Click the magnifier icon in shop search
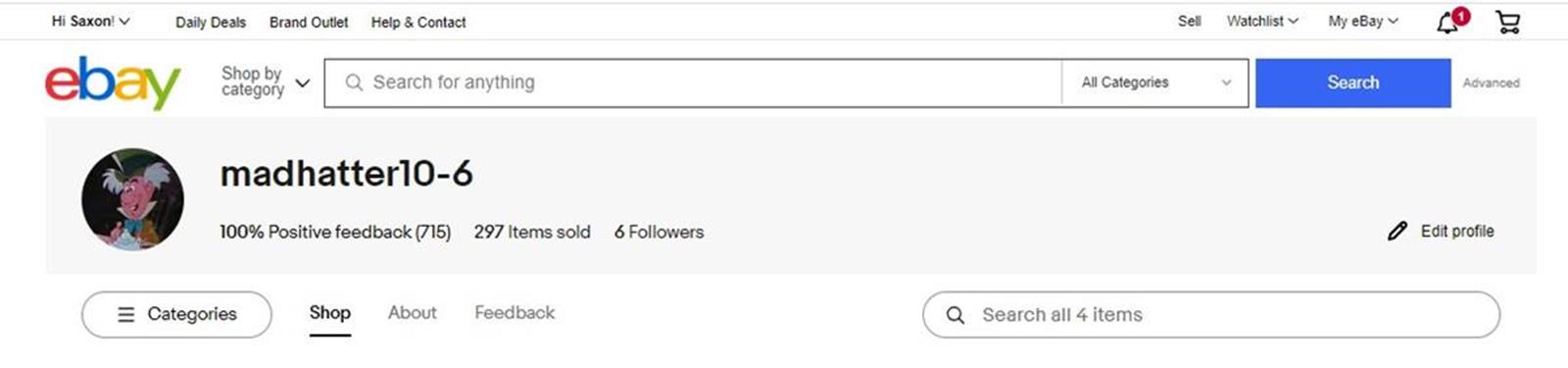 coord(955,315)
